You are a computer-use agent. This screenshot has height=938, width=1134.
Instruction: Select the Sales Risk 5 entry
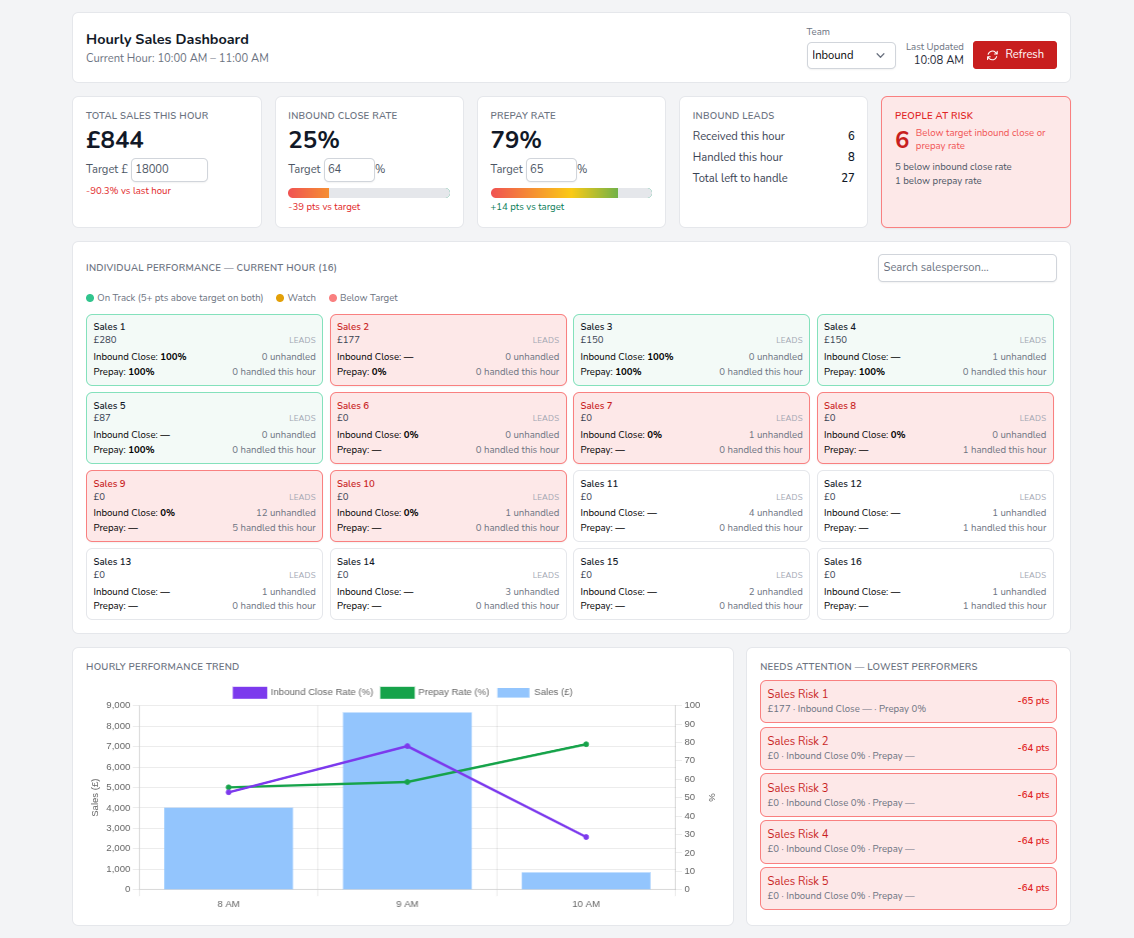(x=908, y=888)
